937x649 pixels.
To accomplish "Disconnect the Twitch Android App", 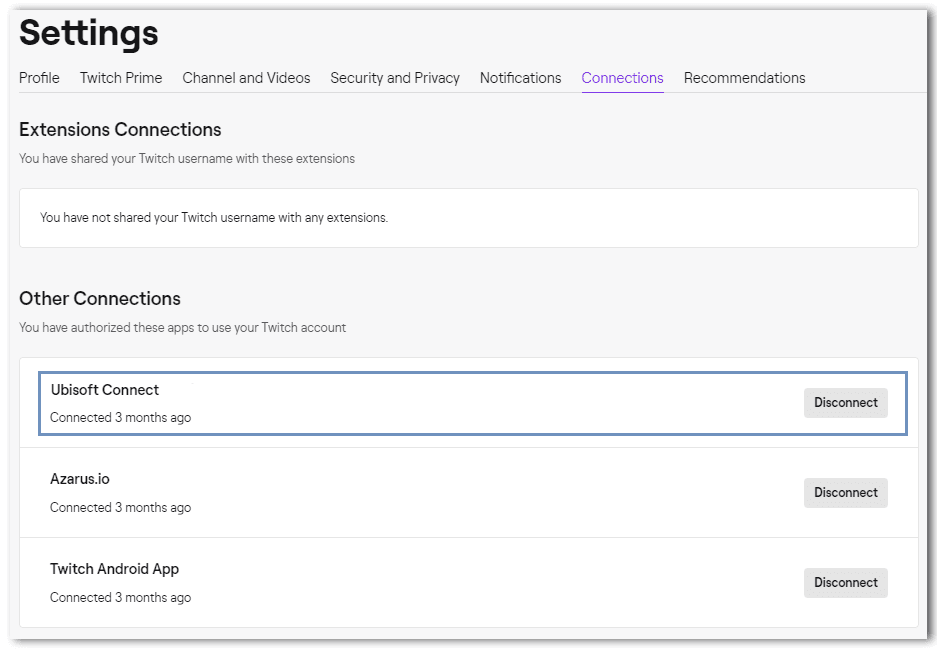I will (845, 583).
